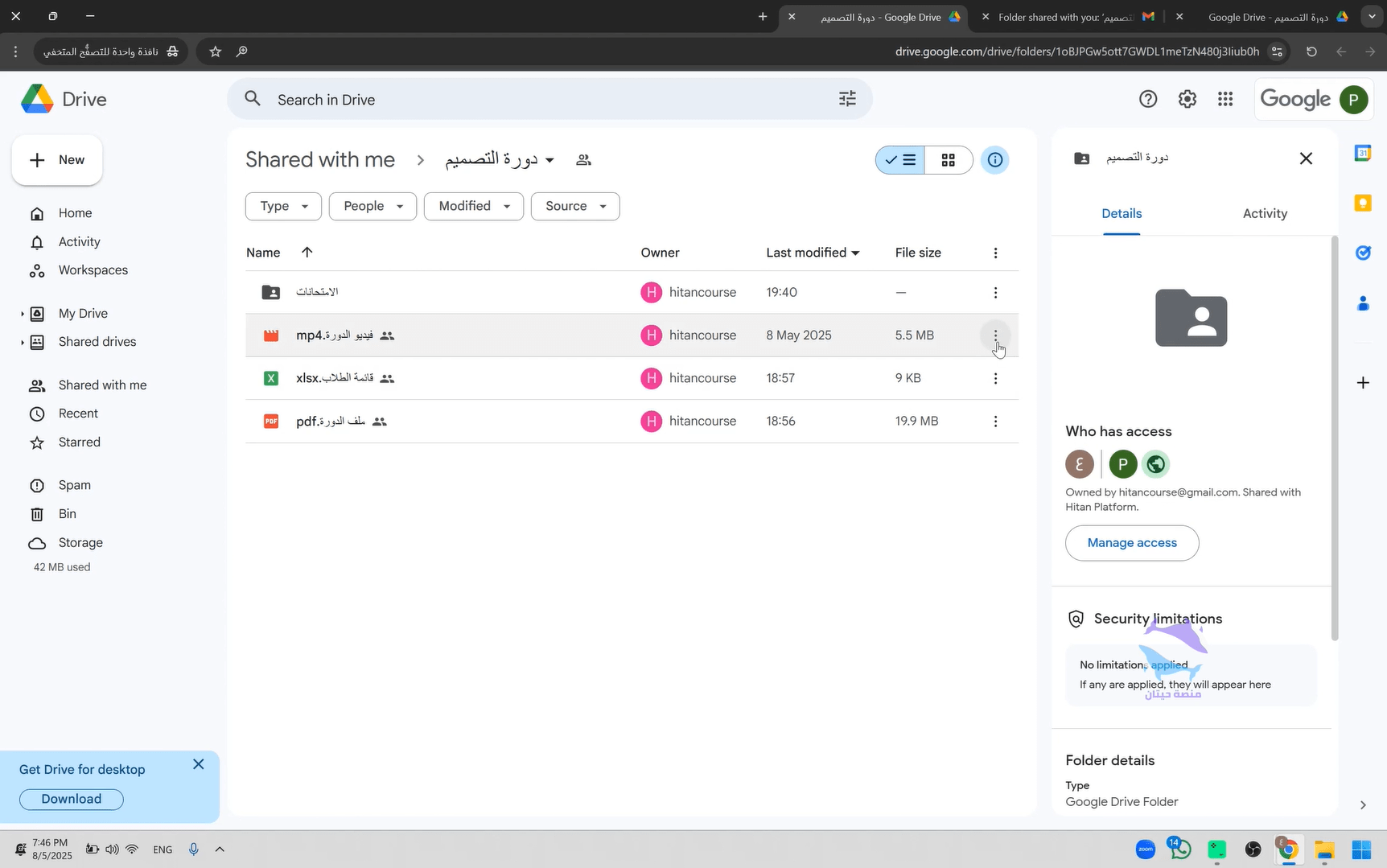Click the Manage access button
1387x868 pixels.
[1131, 543]
